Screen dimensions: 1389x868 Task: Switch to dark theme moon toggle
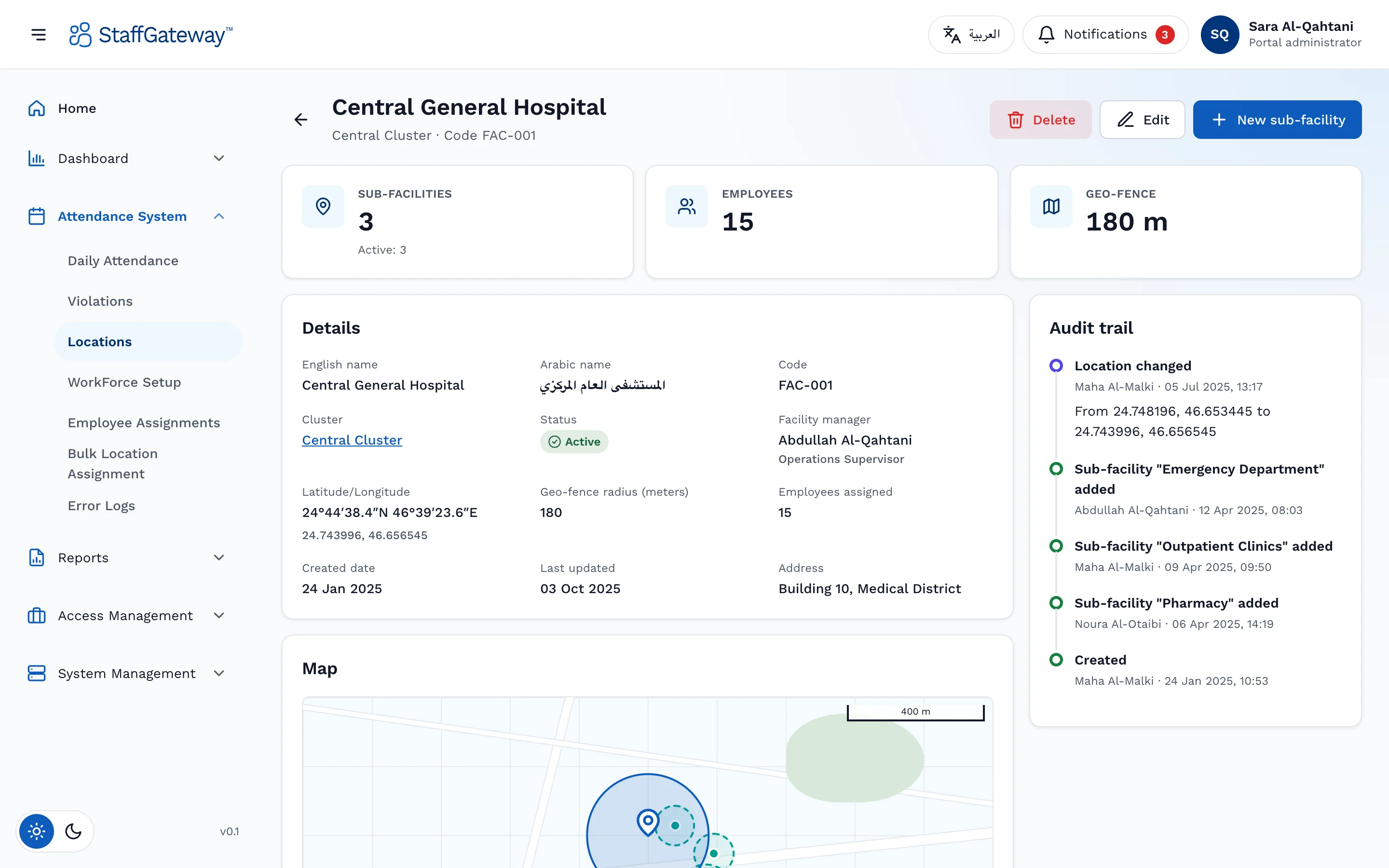pos(73,831)
